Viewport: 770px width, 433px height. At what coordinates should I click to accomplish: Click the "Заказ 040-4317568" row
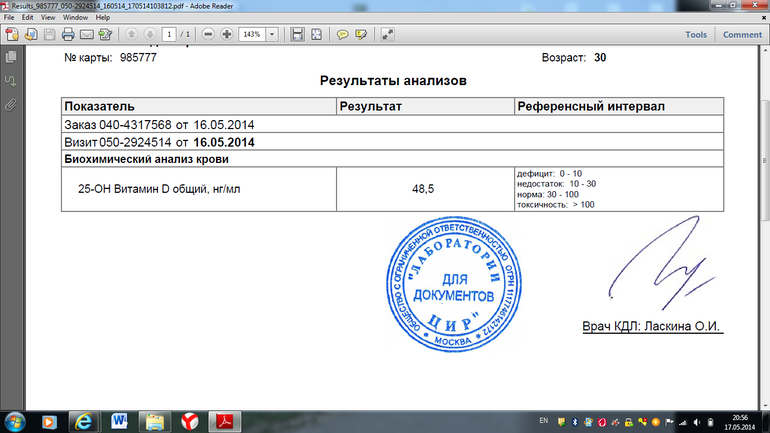(x=392, y=125)
